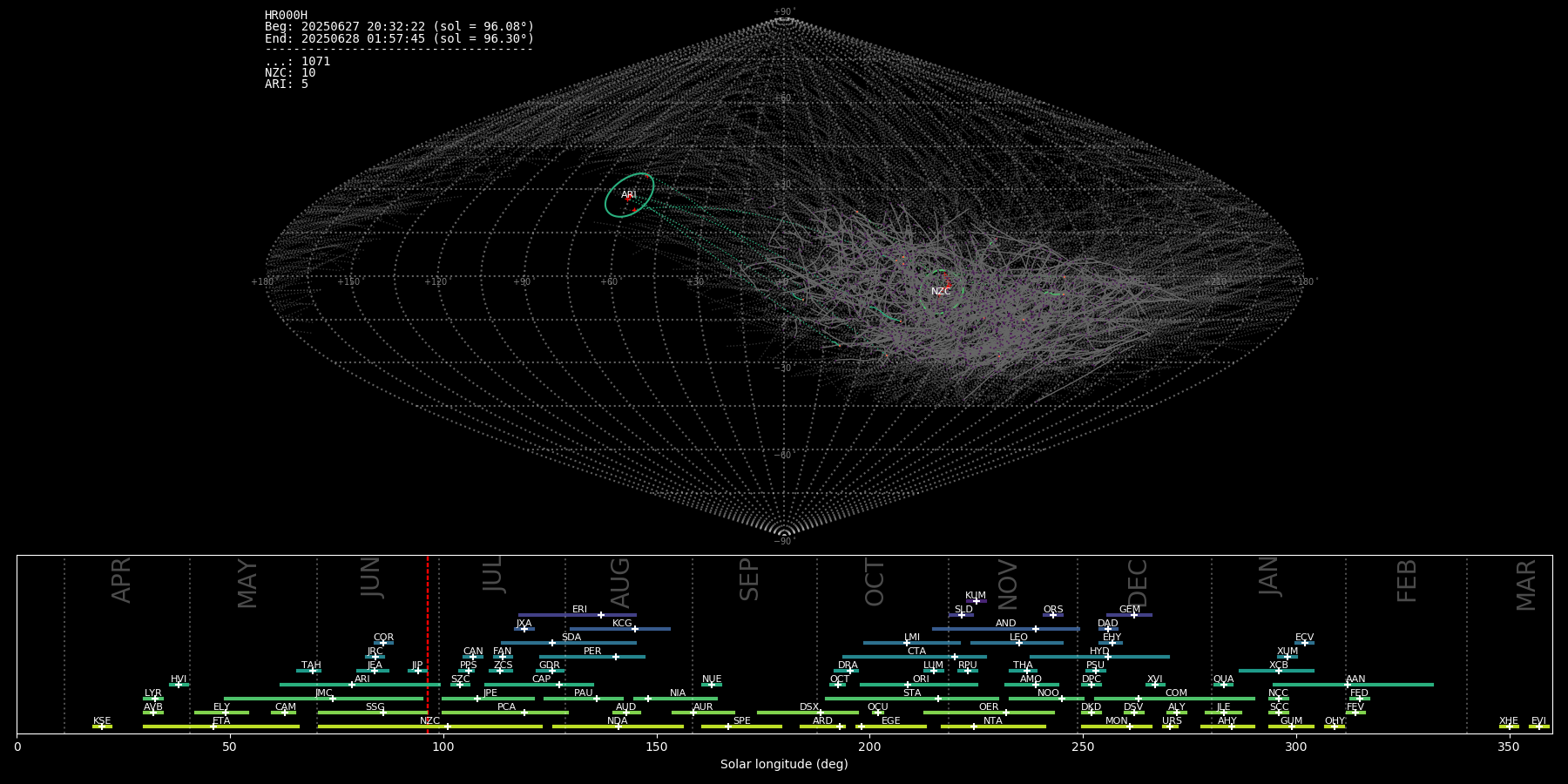Click the NZC shower label in timeline
Screen dimensions: 1568x784
[x=429, y=720]
